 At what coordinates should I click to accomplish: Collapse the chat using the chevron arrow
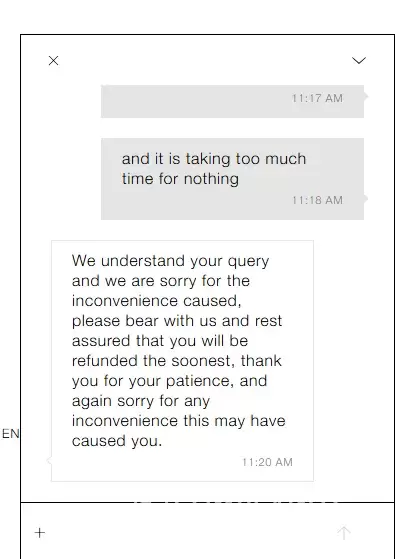point(359,61)
